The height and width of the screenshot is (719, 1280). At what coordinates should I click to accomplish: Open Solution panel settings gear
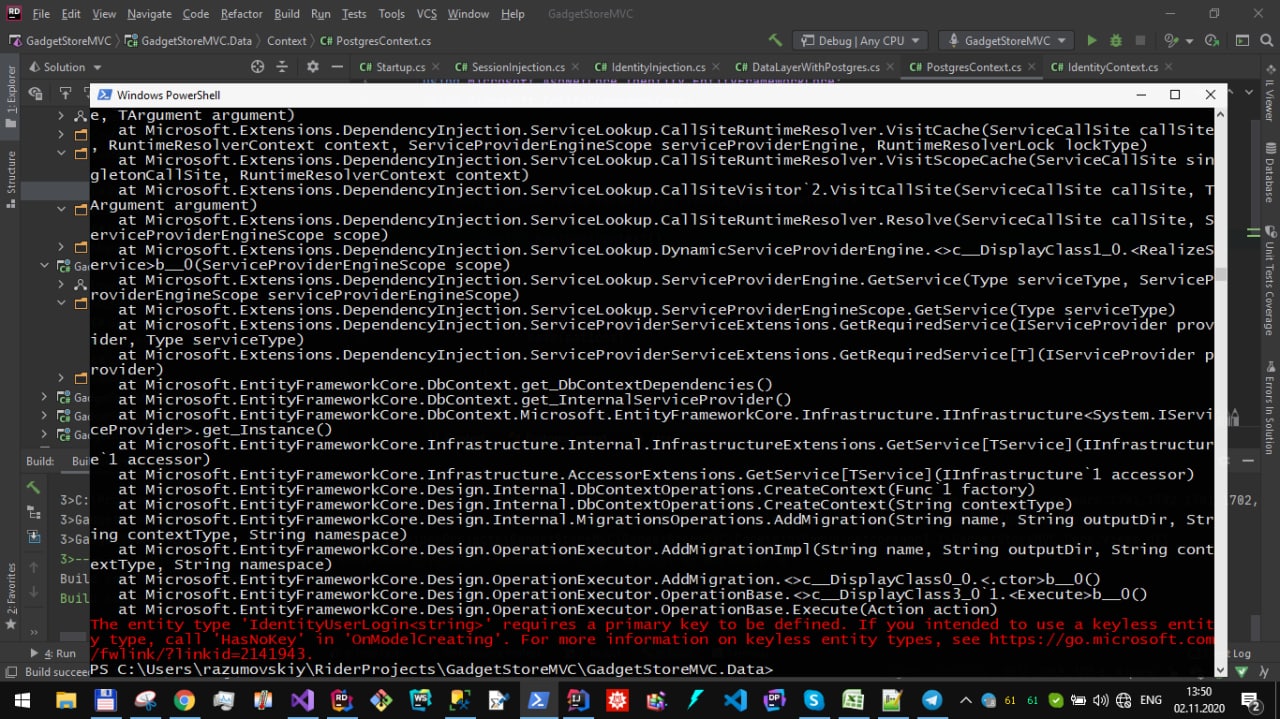(x=312, y=67)
